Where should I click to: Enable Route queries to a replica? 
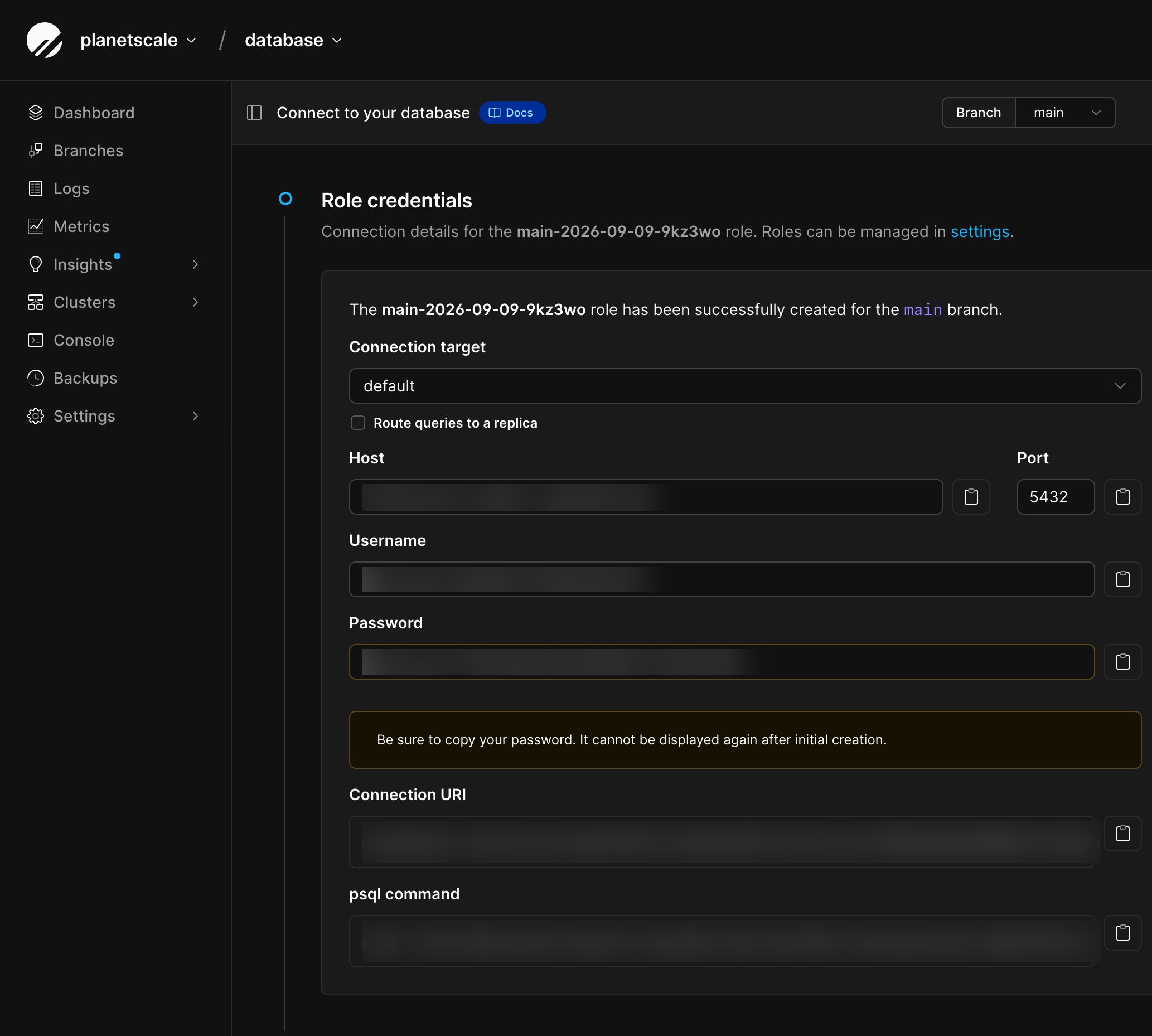[357, 423]
